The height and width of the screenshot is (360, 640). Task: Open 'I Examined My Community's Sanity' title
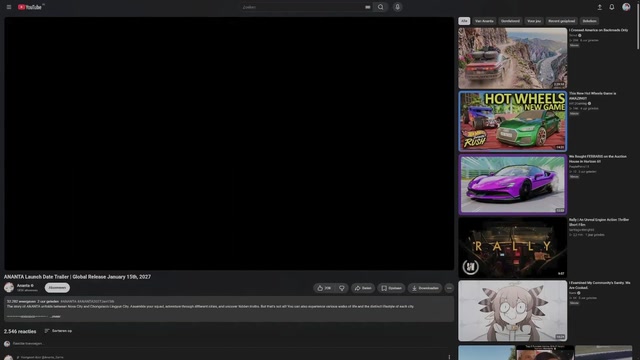(600, 285)
